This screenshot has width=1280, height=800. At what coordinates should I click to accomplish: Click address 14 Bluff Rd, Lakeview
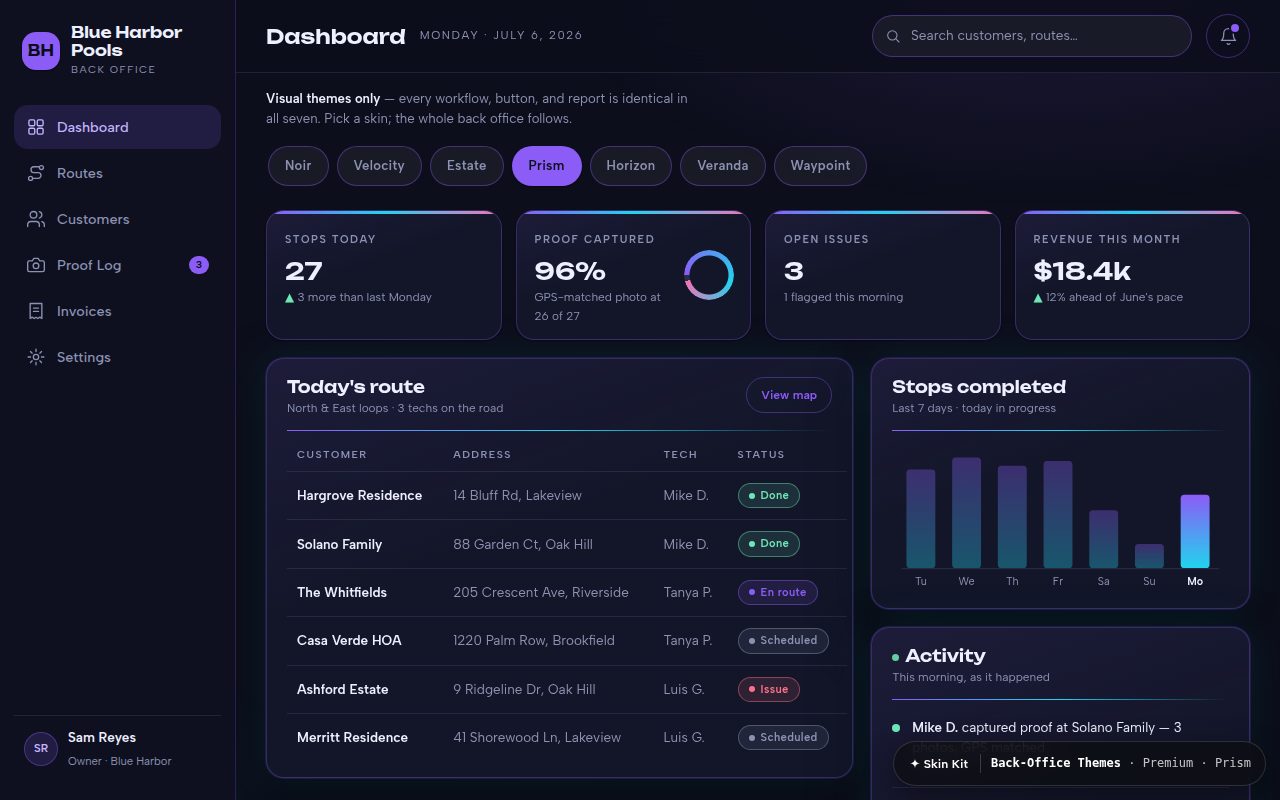pos(517,496)
